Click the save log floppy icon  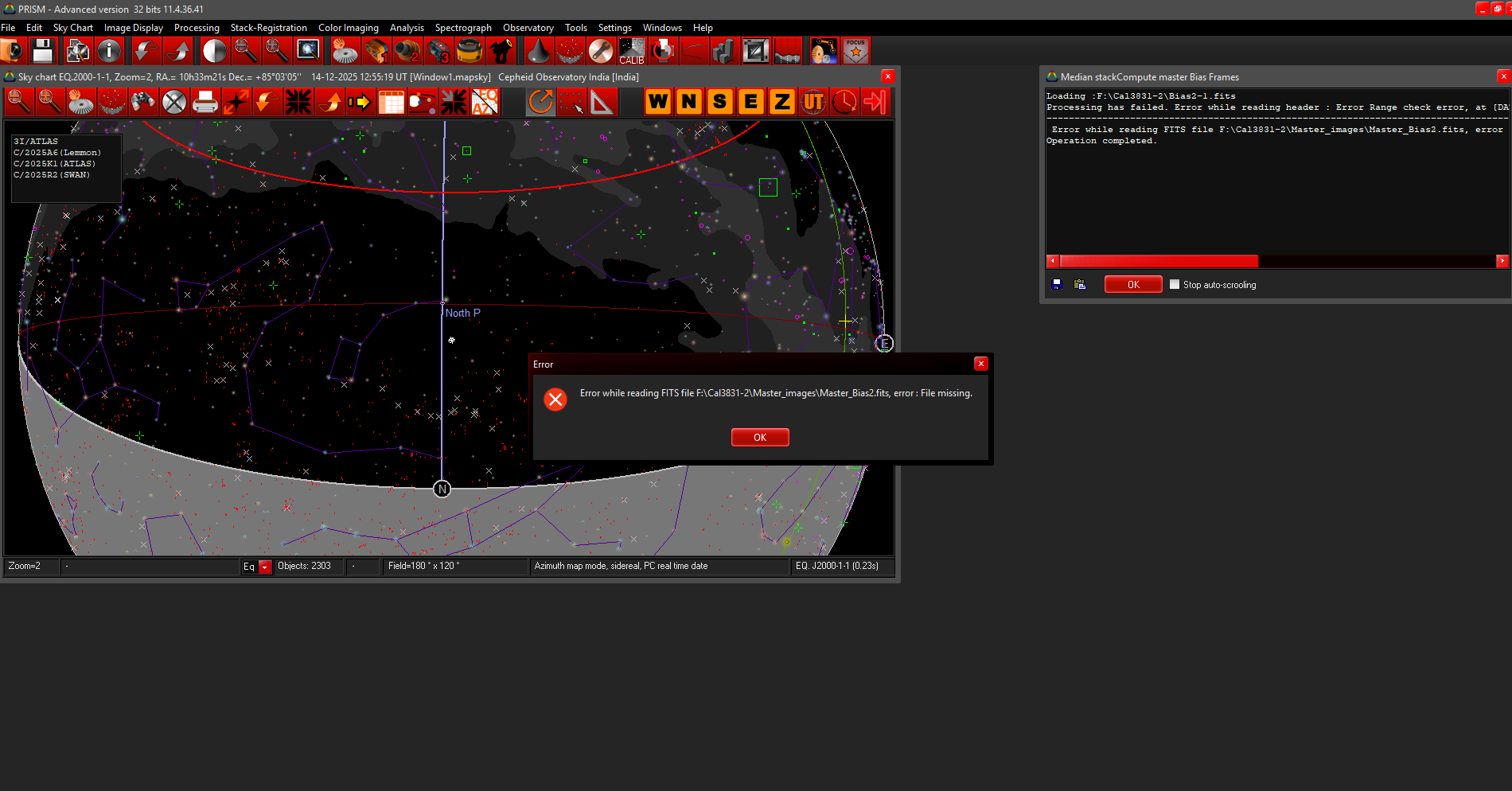[x=1057, y=284]
